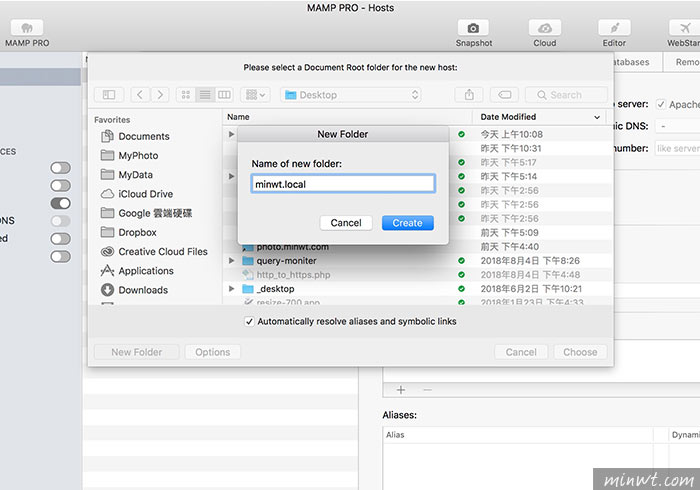Click the tags icon in file dialog
The image size is (700, 490).
click(x=504, y=95)
